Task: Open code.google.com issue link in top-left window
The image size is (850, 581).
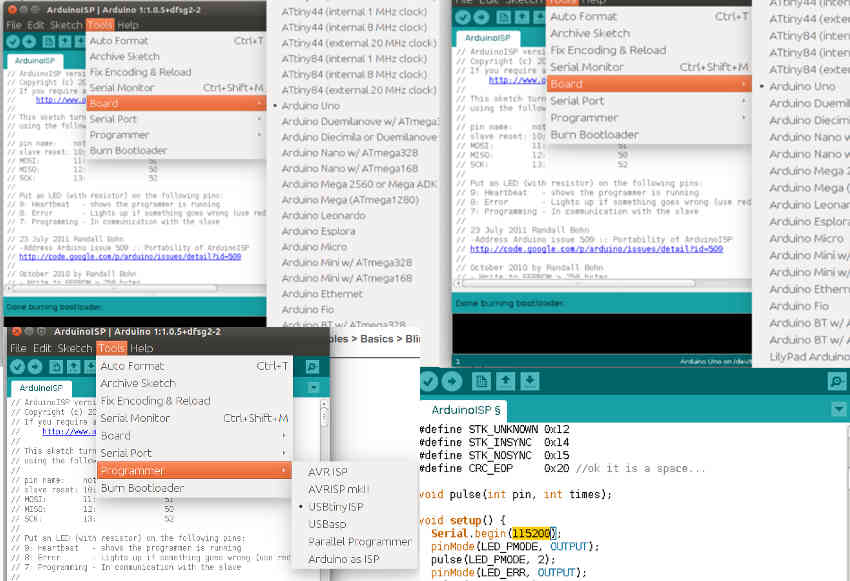Action: pos(130,256)
